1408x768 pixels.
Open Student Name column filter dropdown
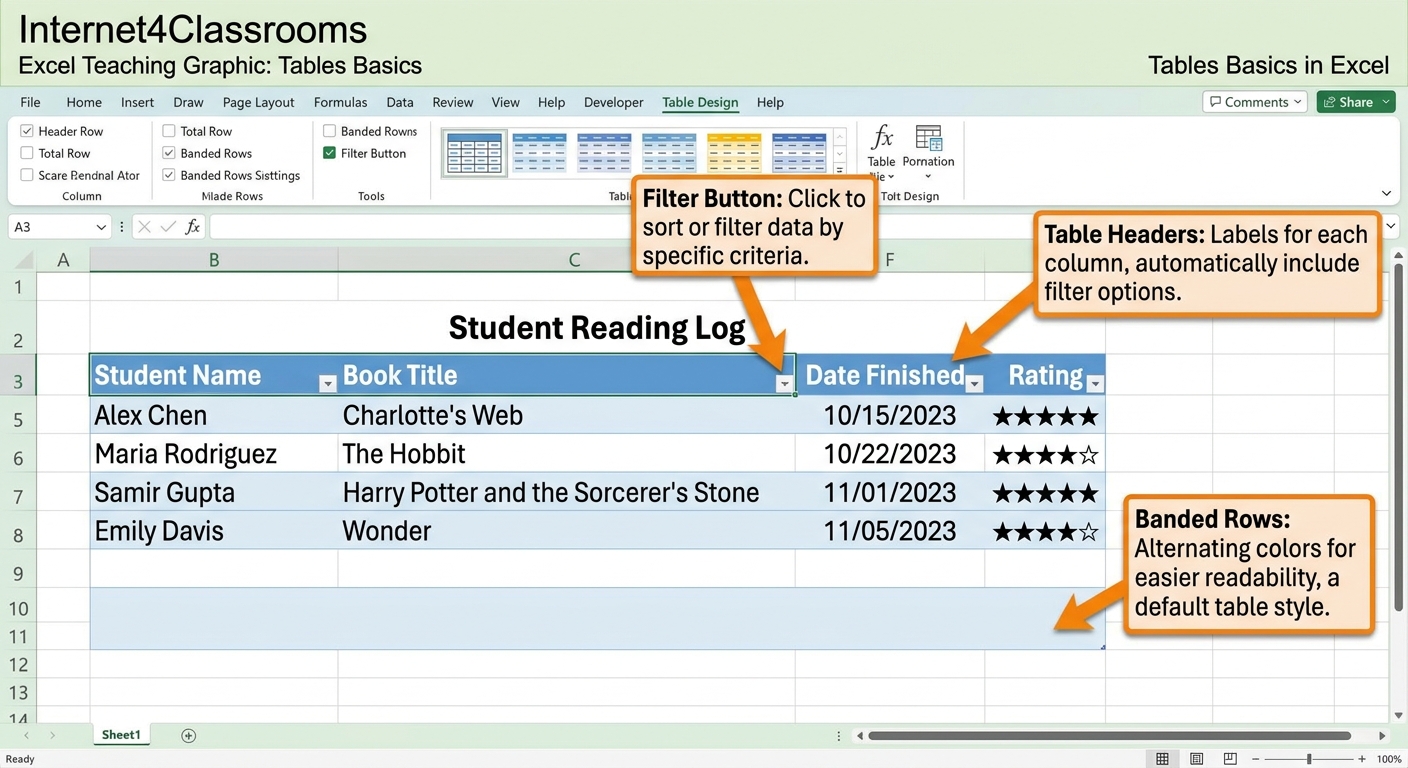click(x=327, y=384)
